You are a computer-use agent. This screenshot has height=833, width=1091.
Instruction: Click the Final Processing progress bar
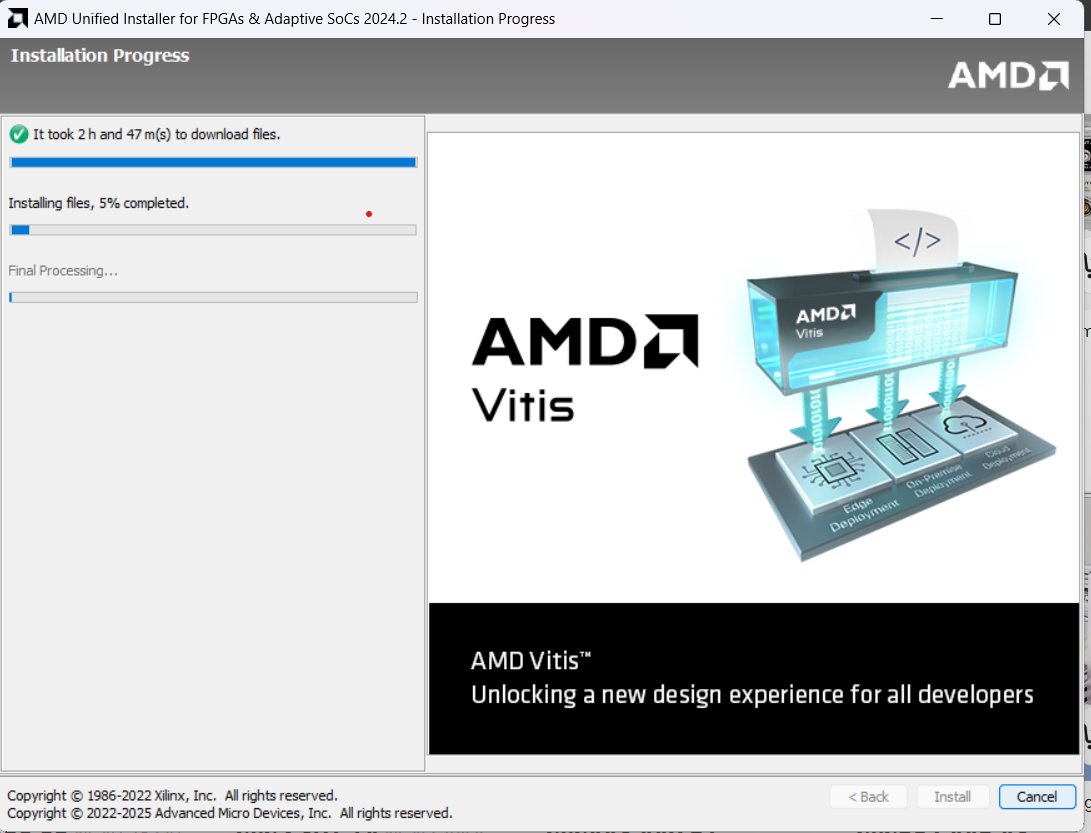click(213, 297)
